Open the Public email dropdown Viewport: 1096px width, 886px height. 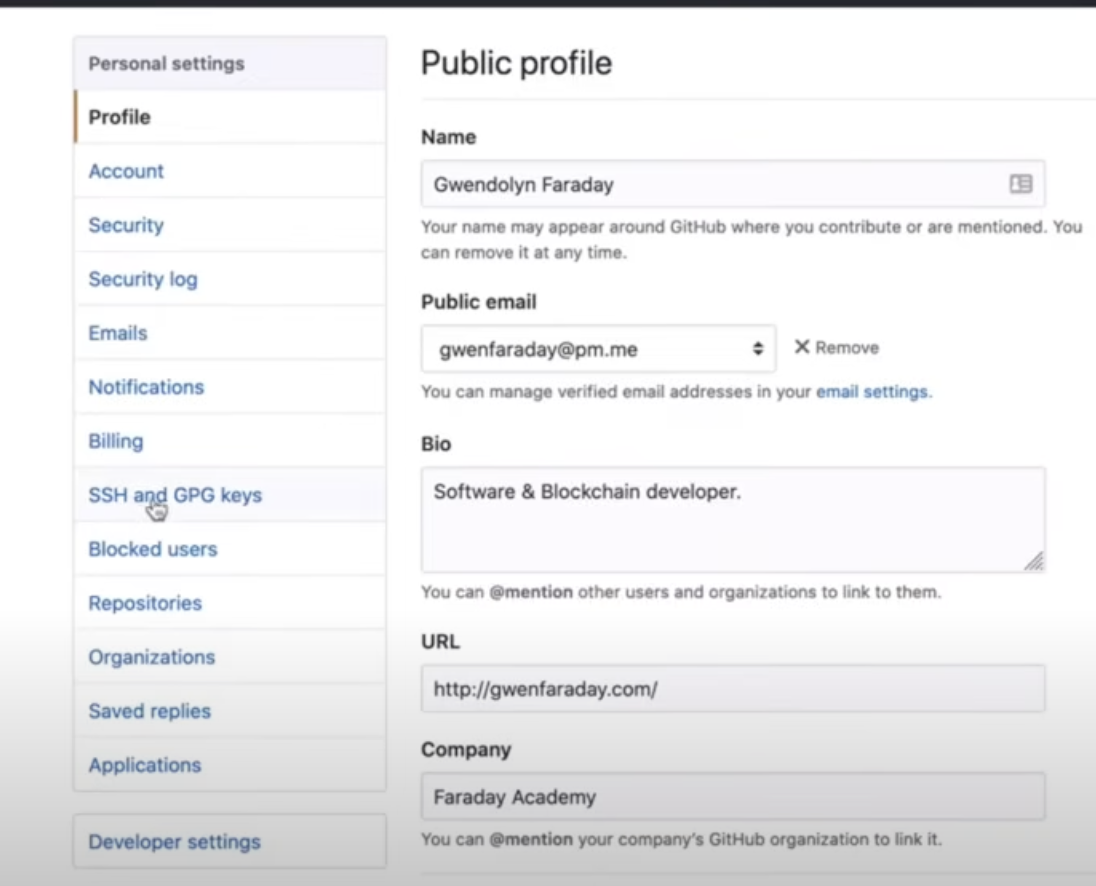[x=597, y=349]
